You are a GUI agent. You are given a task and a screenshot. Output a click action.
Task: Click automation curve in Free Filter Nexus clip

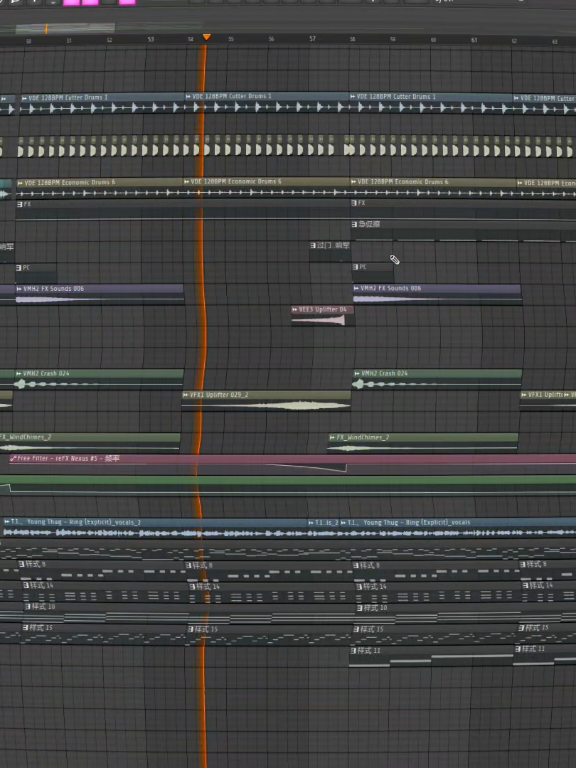[309, 468]
